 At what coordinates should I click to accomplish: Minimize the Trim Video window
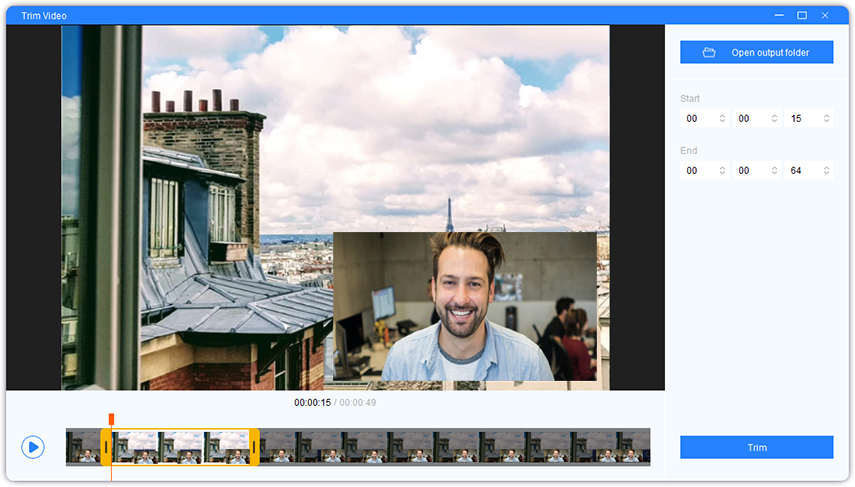click(779, 15)
